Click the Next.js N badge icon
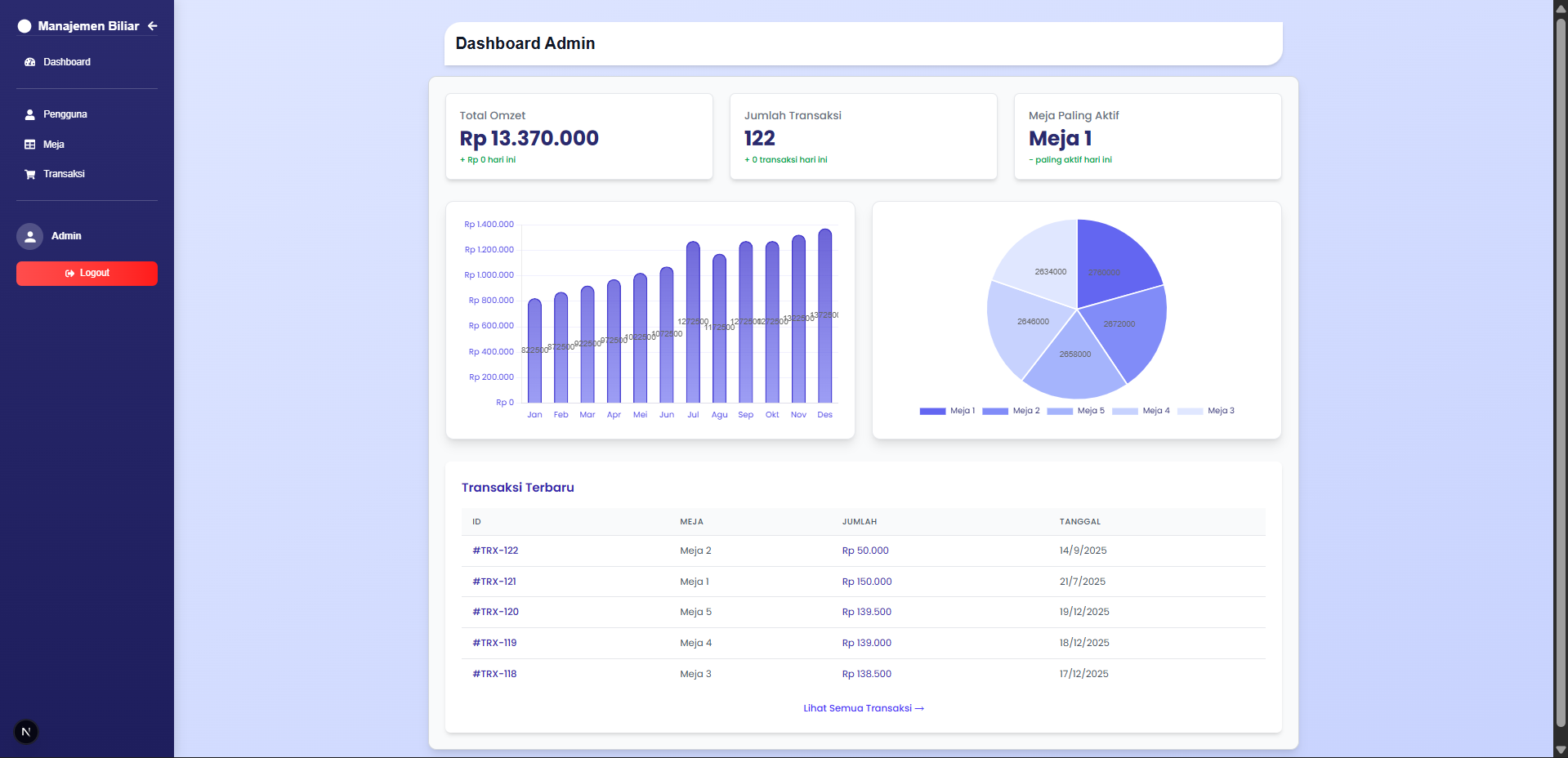Image resolution: width=1568 pixels, height=758 pixels. coord(26,732)
